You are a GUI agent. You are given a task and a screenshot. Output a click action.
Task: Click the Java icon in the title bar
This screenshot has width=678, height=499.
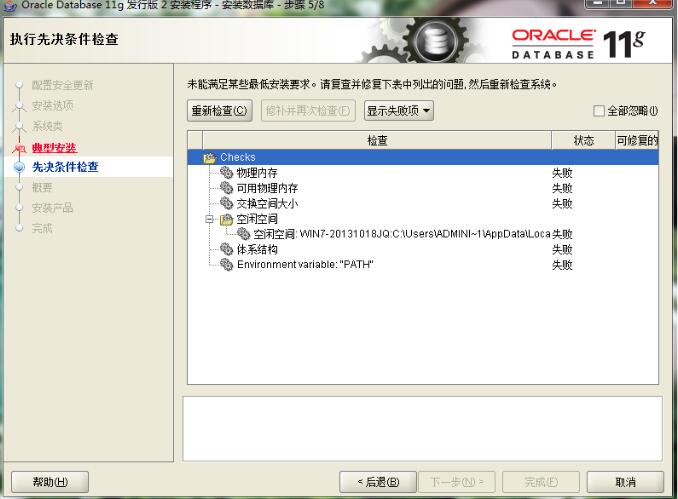pyautogui.click(x=10, y=5)
